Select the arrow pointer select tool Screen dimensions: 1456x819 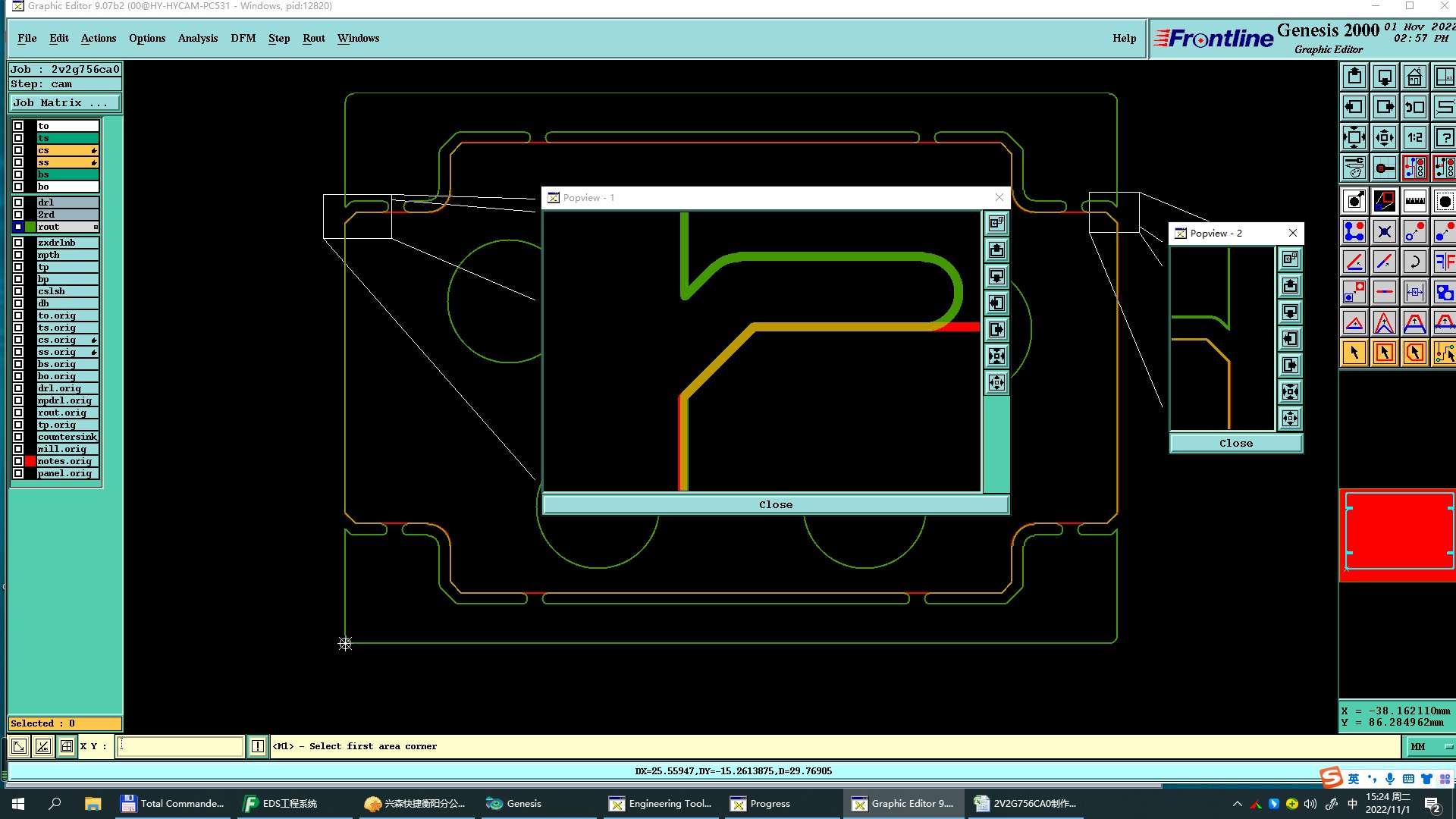click(1354, 353)
